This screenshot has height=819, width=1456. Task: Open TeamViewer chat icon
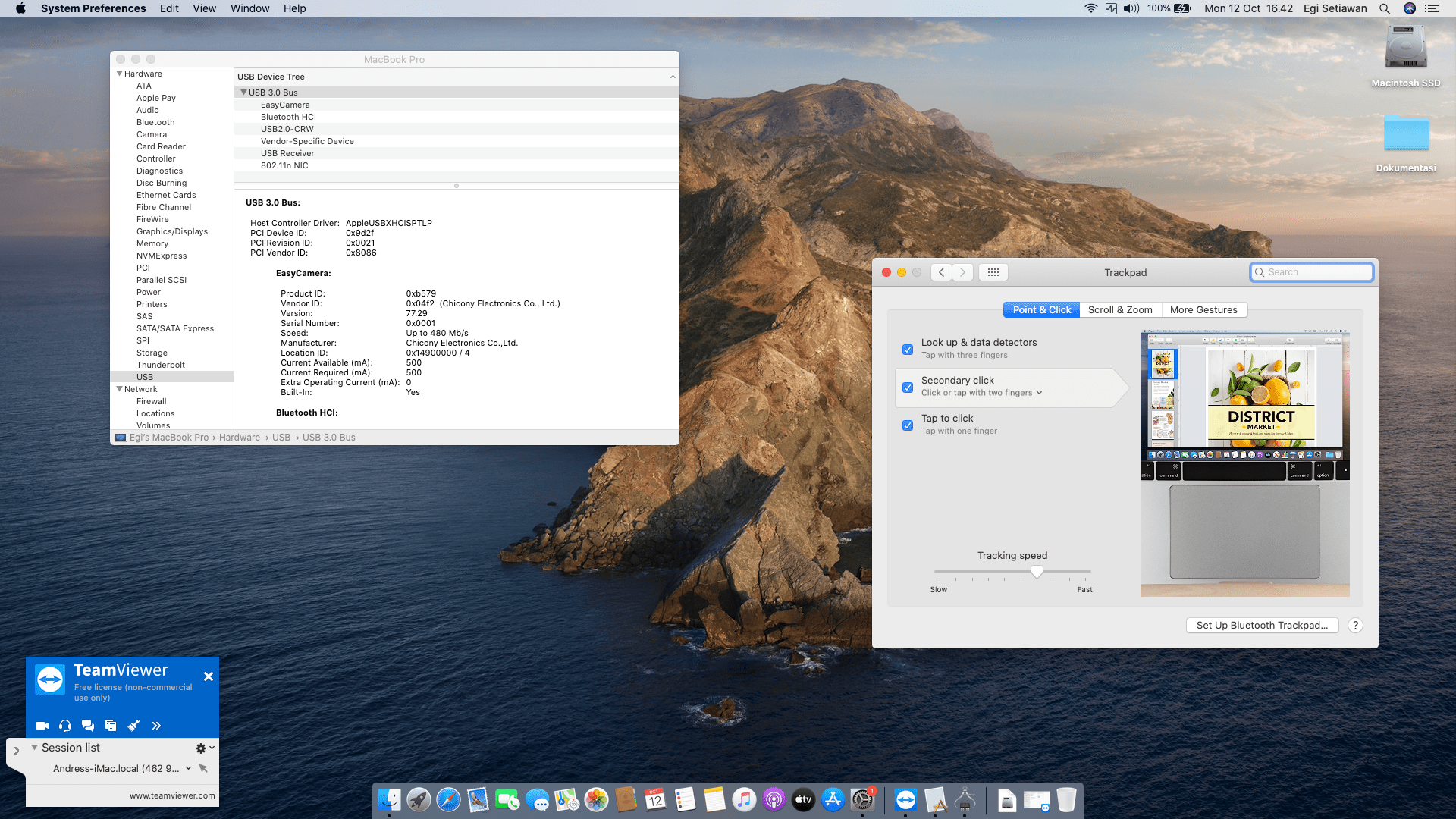(88, 726)
